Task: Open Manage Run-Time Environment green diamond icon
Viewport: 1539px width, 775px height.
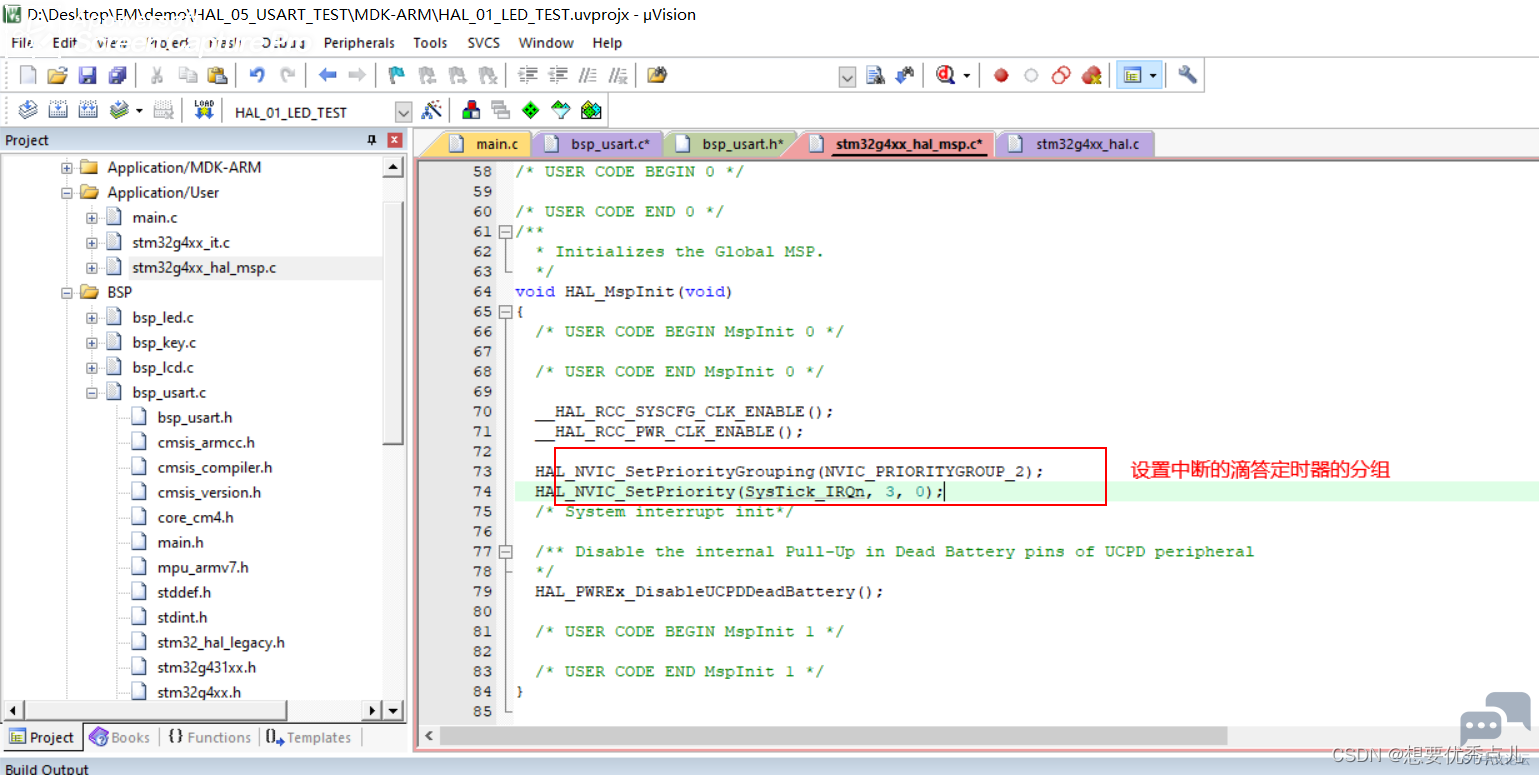Action: point(530,110)
